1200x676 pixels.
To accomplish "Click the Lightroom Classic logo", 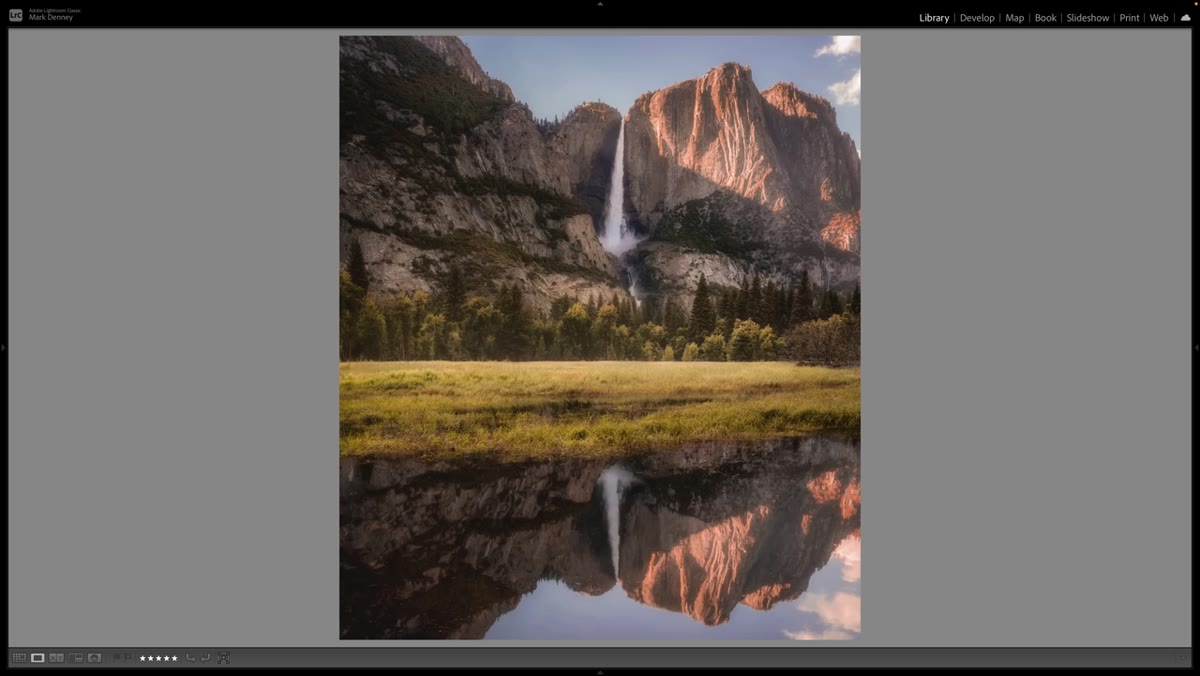I will [x=15, y=15].
